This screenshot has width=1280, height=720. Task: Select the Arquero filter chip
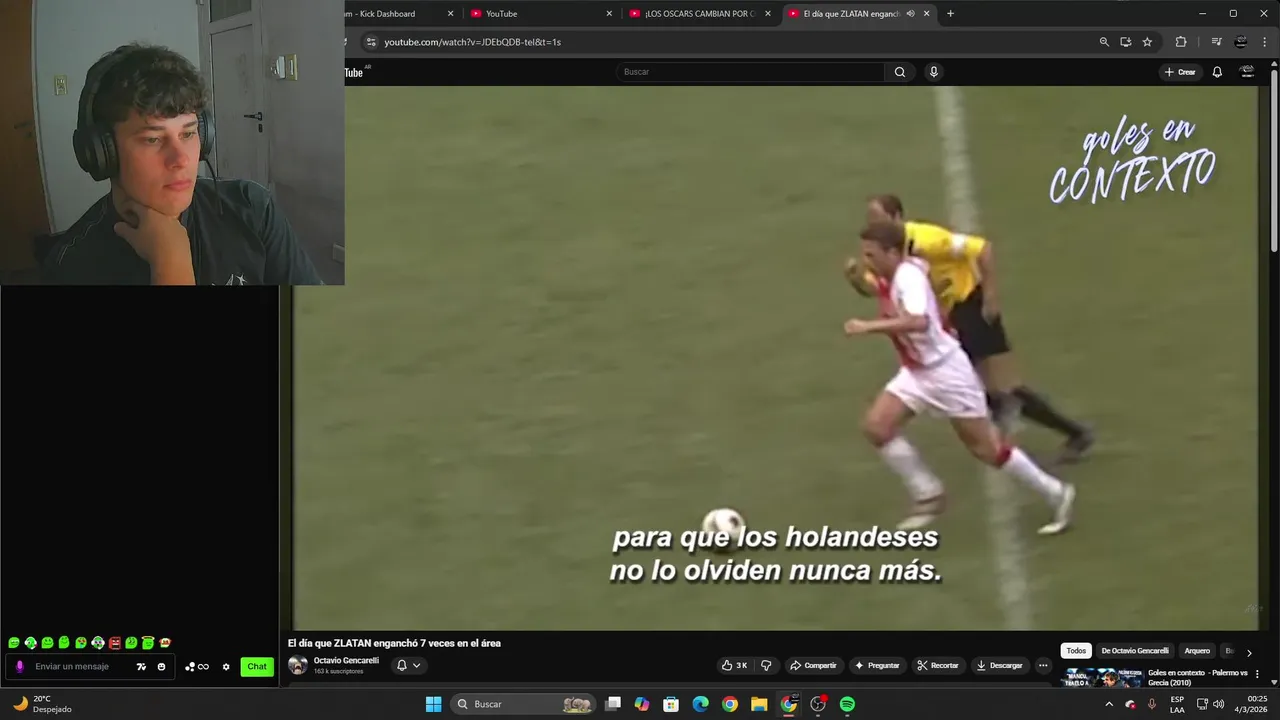pos(1197,651)
